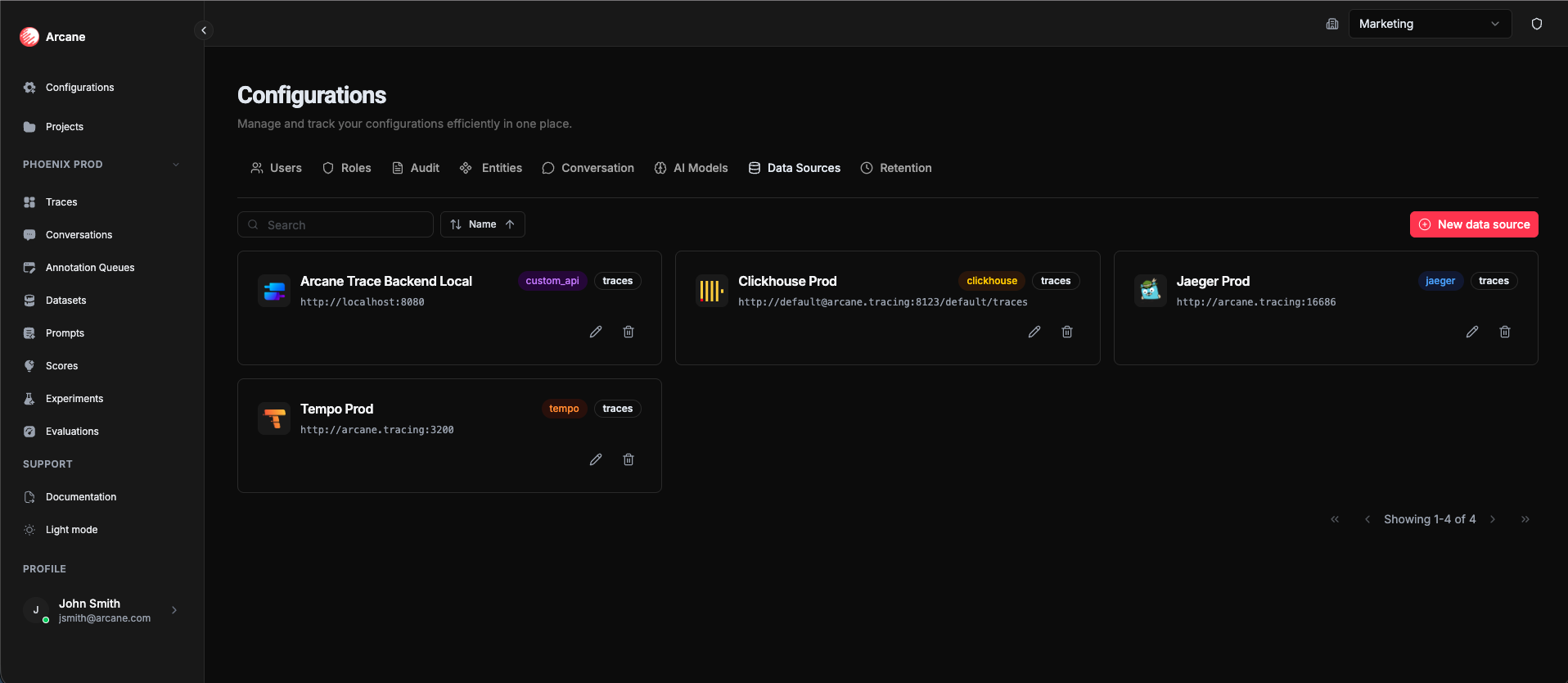The height and width of the screenshot is (683, 1568).
Task: Switch to the AI Models tab
Action: pyautogui.click(x=692, y=168)
